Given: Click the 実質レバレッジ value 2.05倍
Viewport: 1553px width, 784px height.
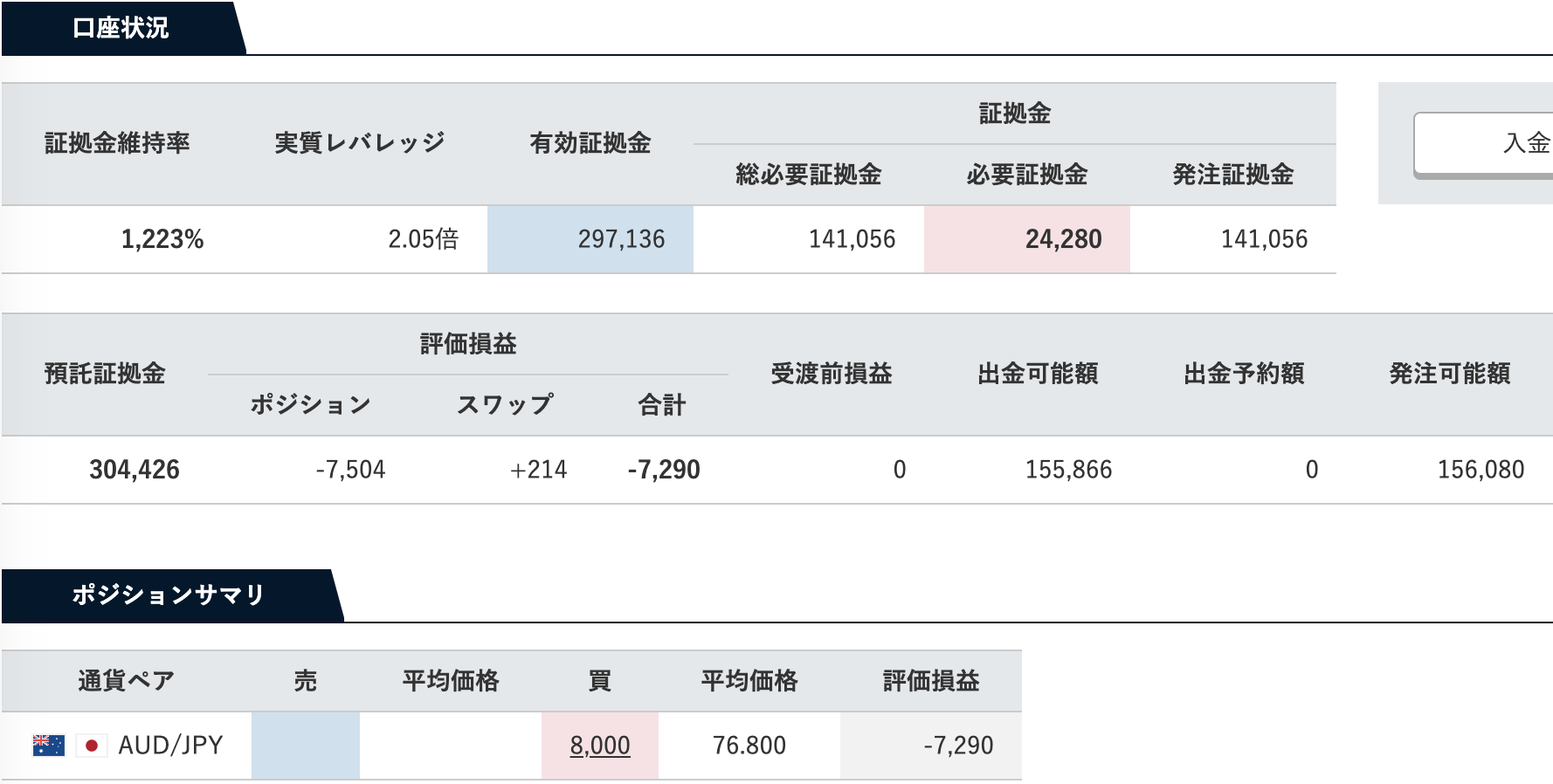Looking at the screenshot, I should (x=424, y=239).
